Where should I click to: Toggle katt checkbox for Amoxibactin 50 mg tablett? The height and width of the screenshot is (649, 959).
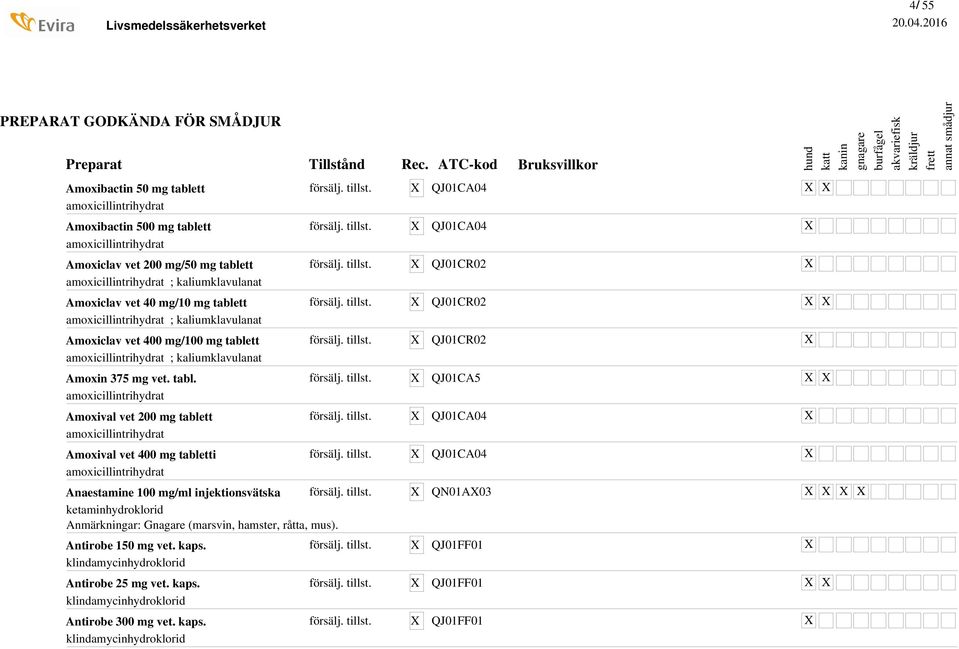(x=826, y=187)
